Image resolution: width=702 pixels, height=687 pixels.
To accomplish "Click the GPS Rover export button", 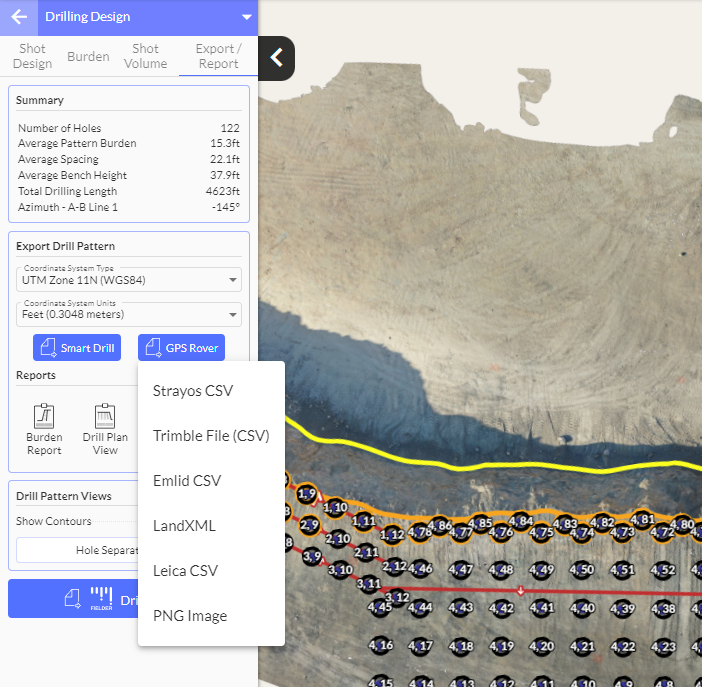I will [x=181, y=348].
